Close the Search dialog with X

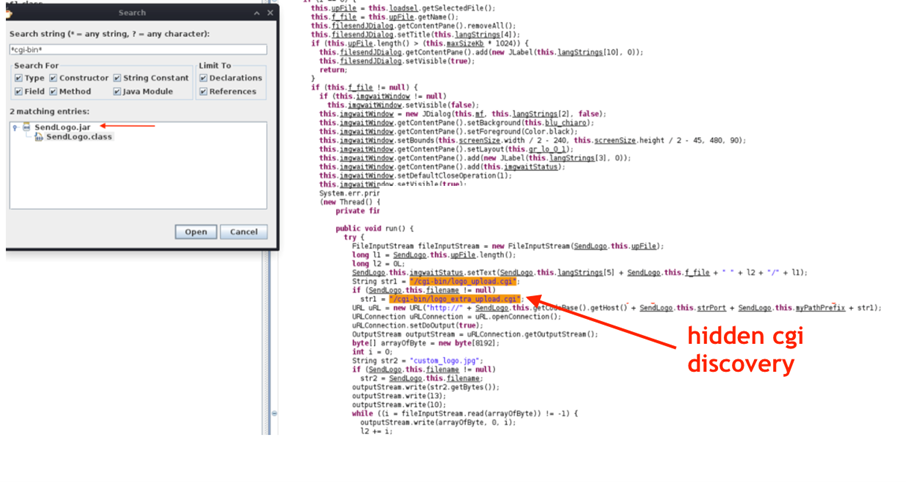coord(270,13)
